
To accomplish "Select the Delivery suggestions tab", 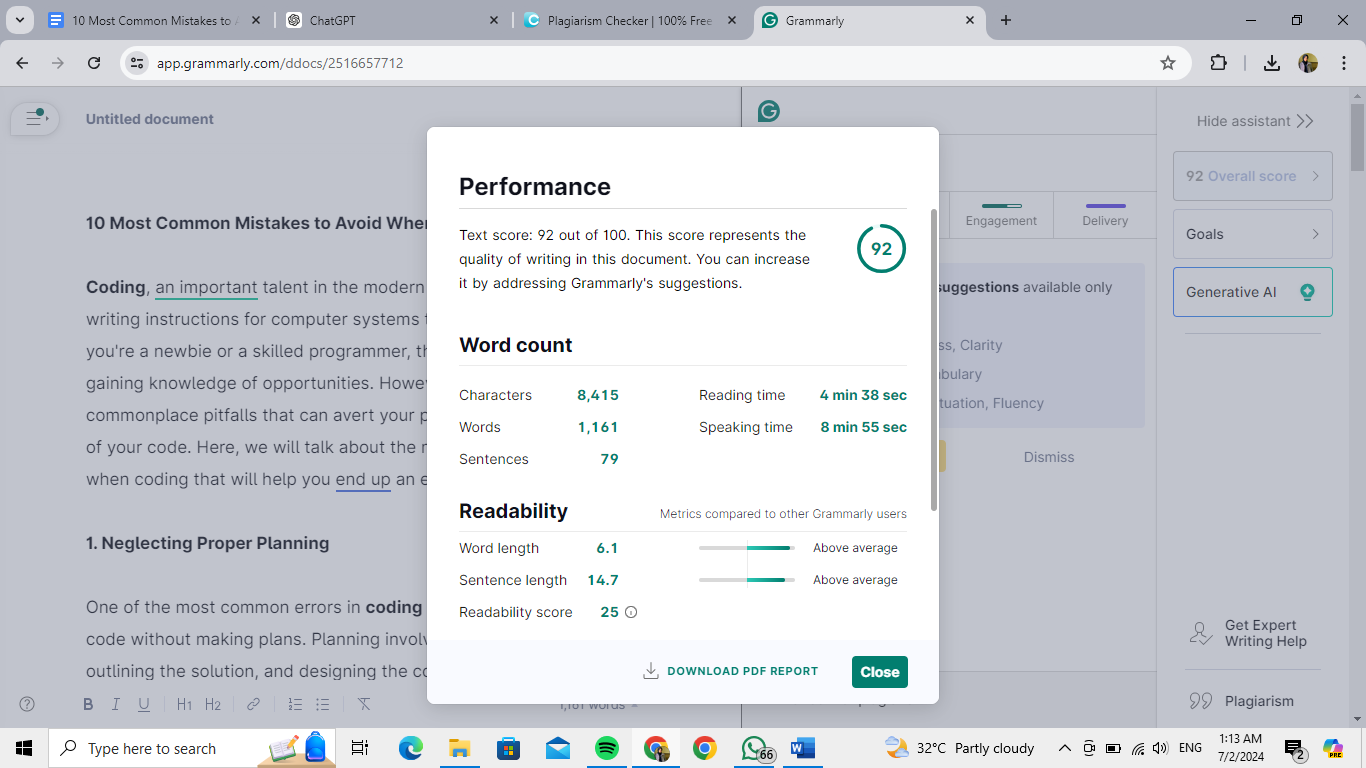I will coord(1105,214).
